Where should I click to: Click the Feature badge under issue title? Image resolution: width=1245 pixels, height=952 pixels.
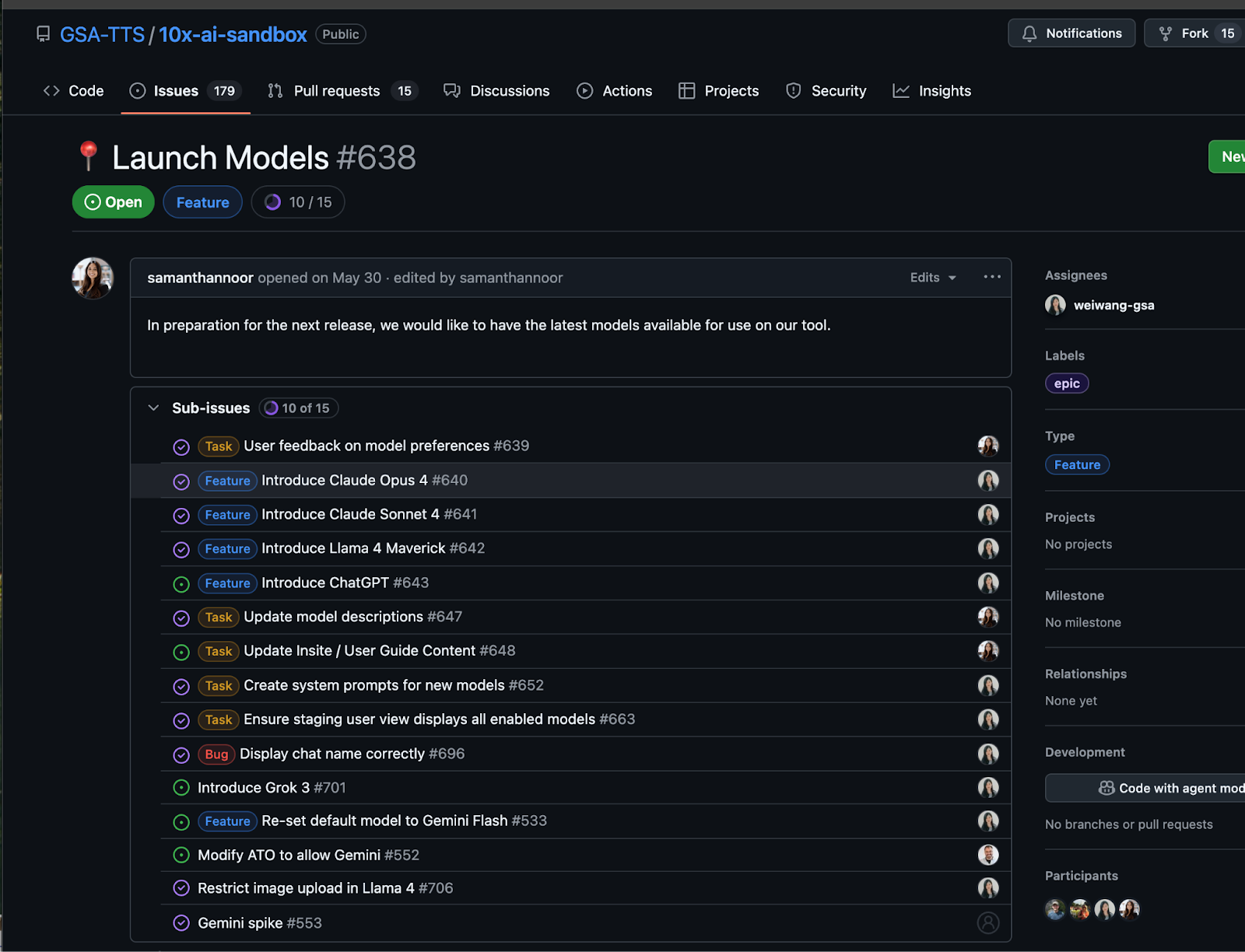pos(202,202)
